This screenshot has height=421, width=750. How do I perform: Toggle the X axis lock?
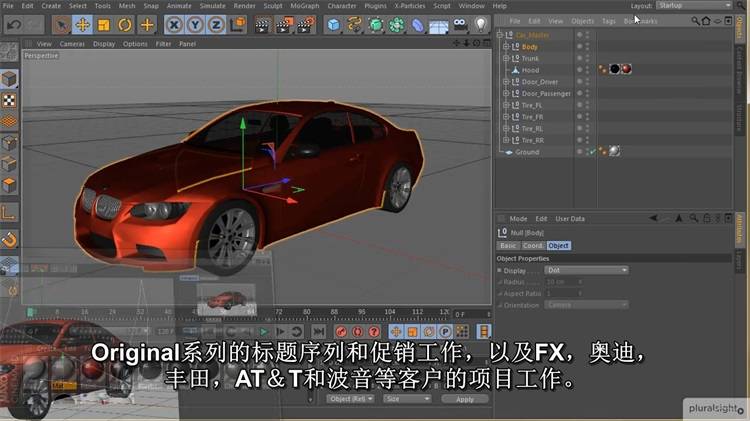174,24
